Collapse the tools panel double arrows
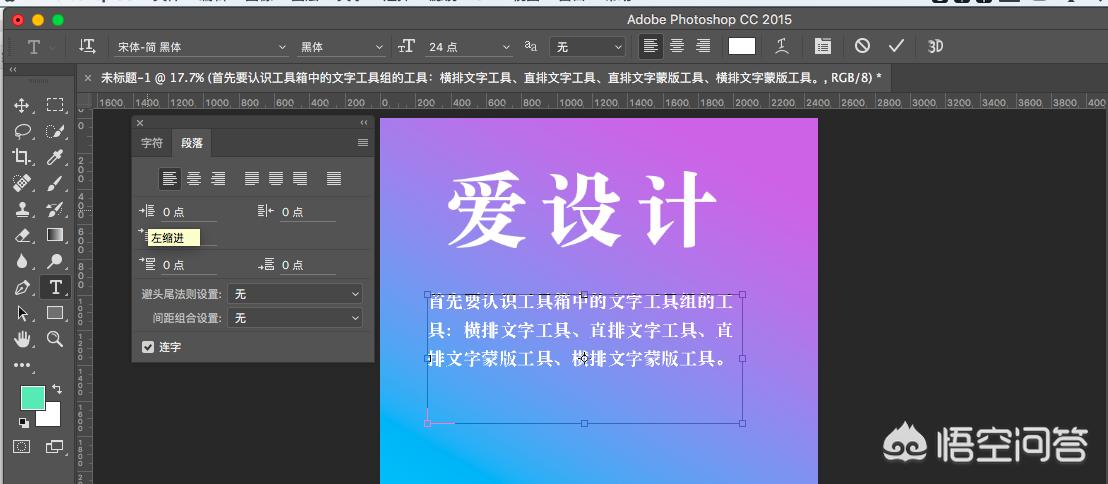Viewport: 1108px width, 484px height. [x=13, y=69]
